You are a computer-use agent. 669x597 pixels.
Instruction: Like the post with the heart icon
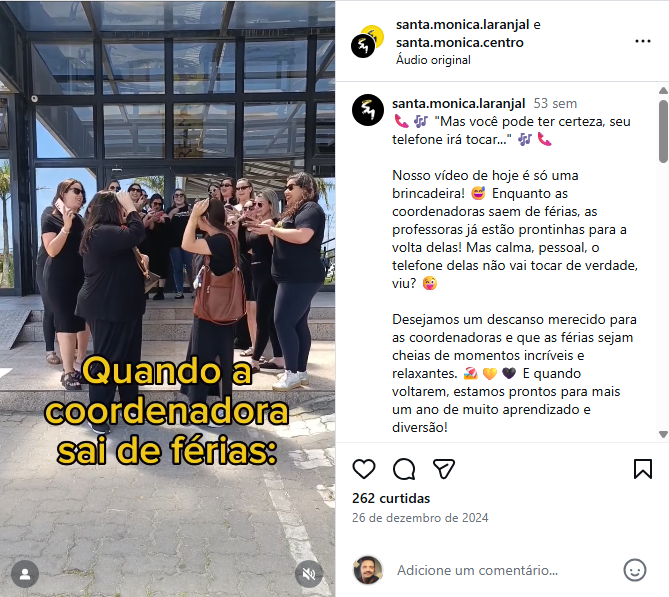364,469
